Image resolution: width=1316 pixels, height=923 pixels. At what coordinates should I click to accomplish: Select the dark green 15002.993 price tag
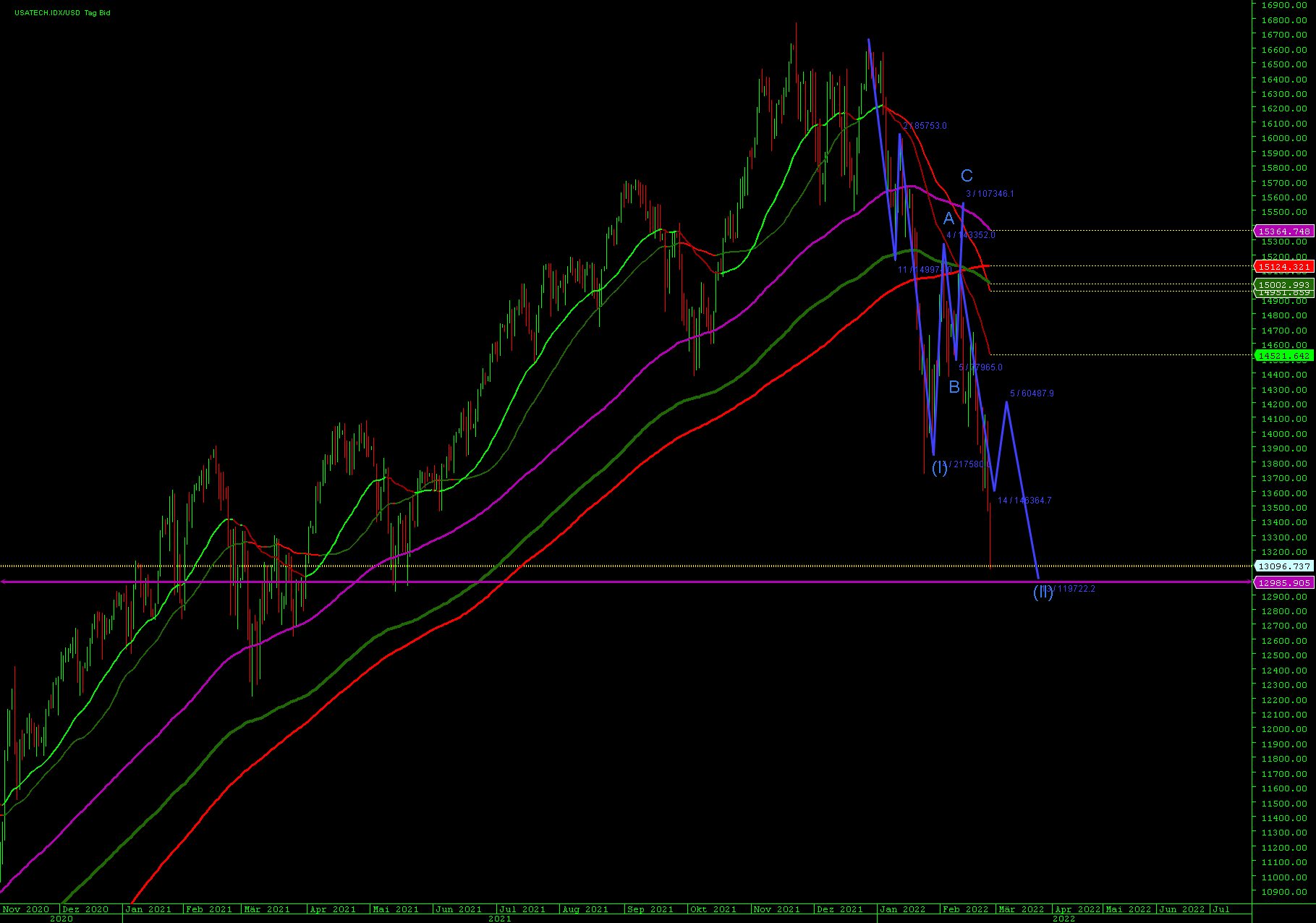pos(1284,285)
